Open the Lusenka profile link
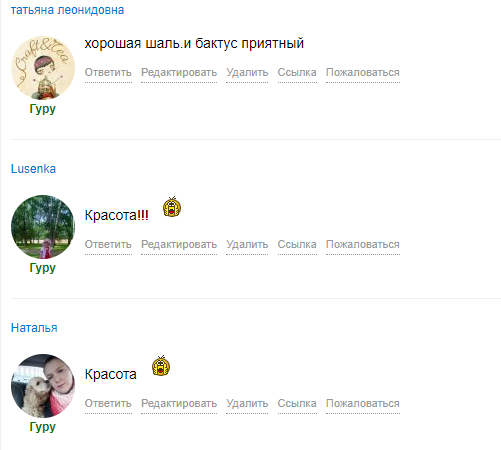The height and width of the screenshot is (450, 501). [x=33, y=169]
